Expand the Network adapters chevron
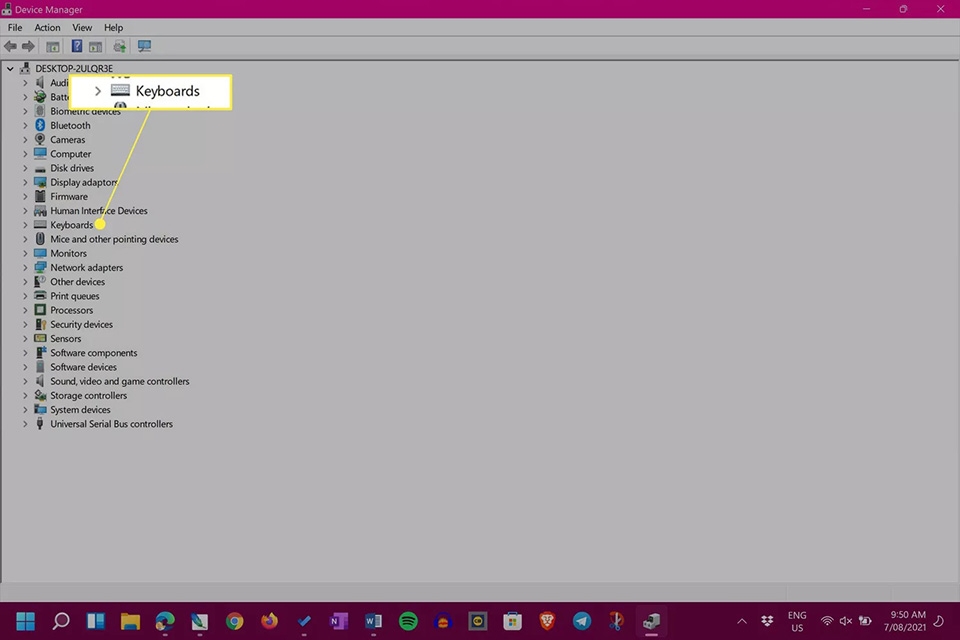This screenshot has height=640, width=960. (25, 268)
